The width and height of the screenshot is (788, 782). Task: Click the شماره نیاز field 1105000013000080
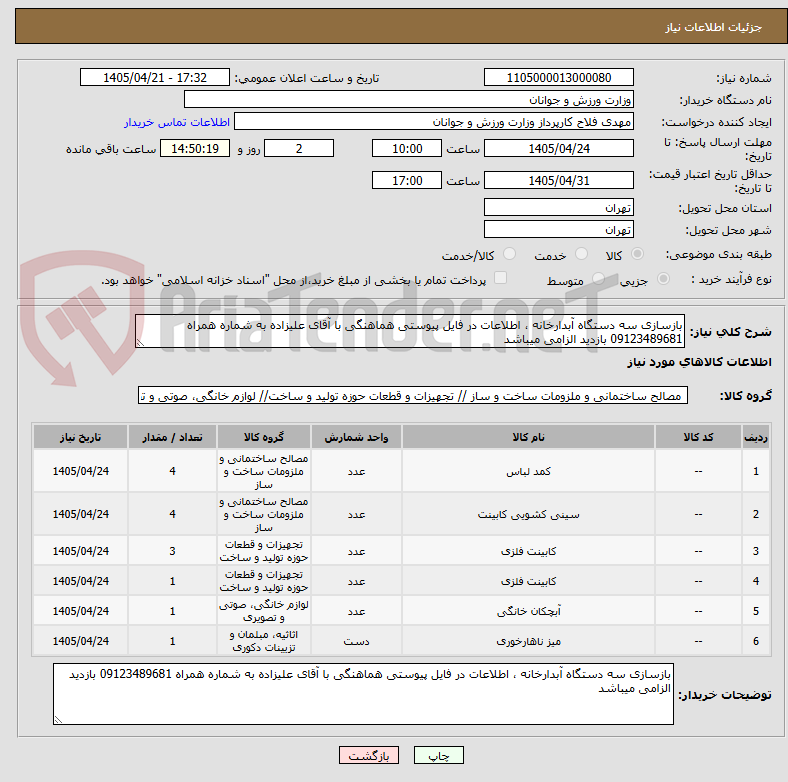coord(559,77)
